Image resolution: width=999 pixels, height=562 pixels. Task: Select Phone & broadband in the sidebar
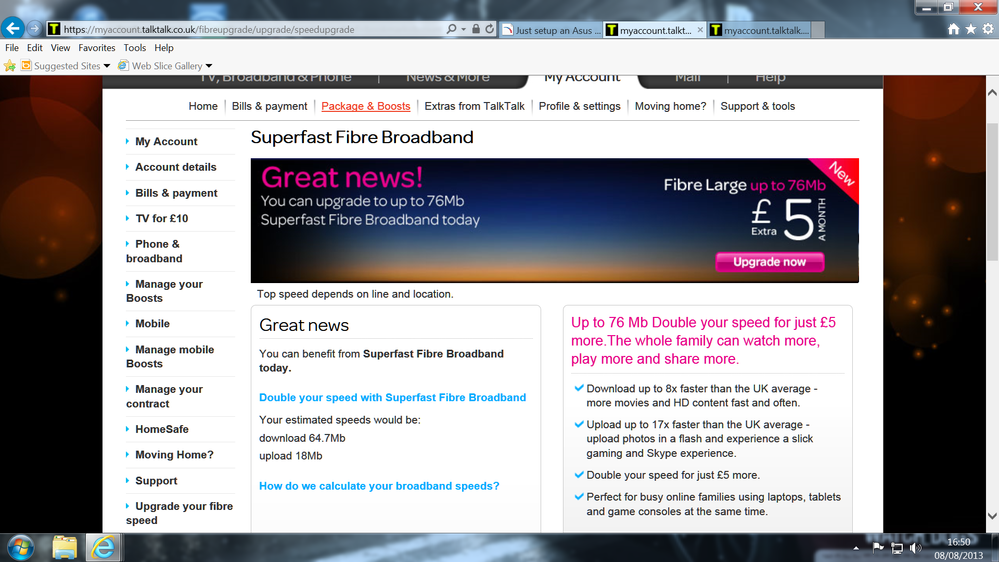154,251
